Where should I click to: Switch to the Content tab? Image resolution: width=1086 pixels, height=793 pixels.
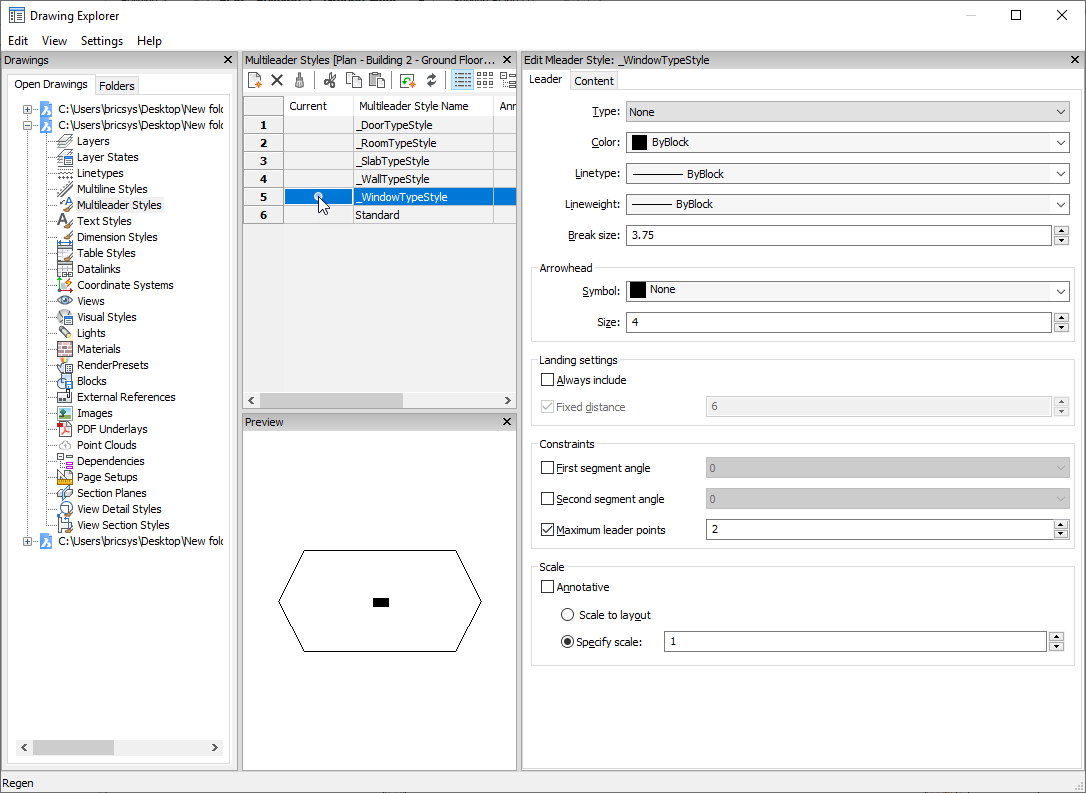[594, 81]
